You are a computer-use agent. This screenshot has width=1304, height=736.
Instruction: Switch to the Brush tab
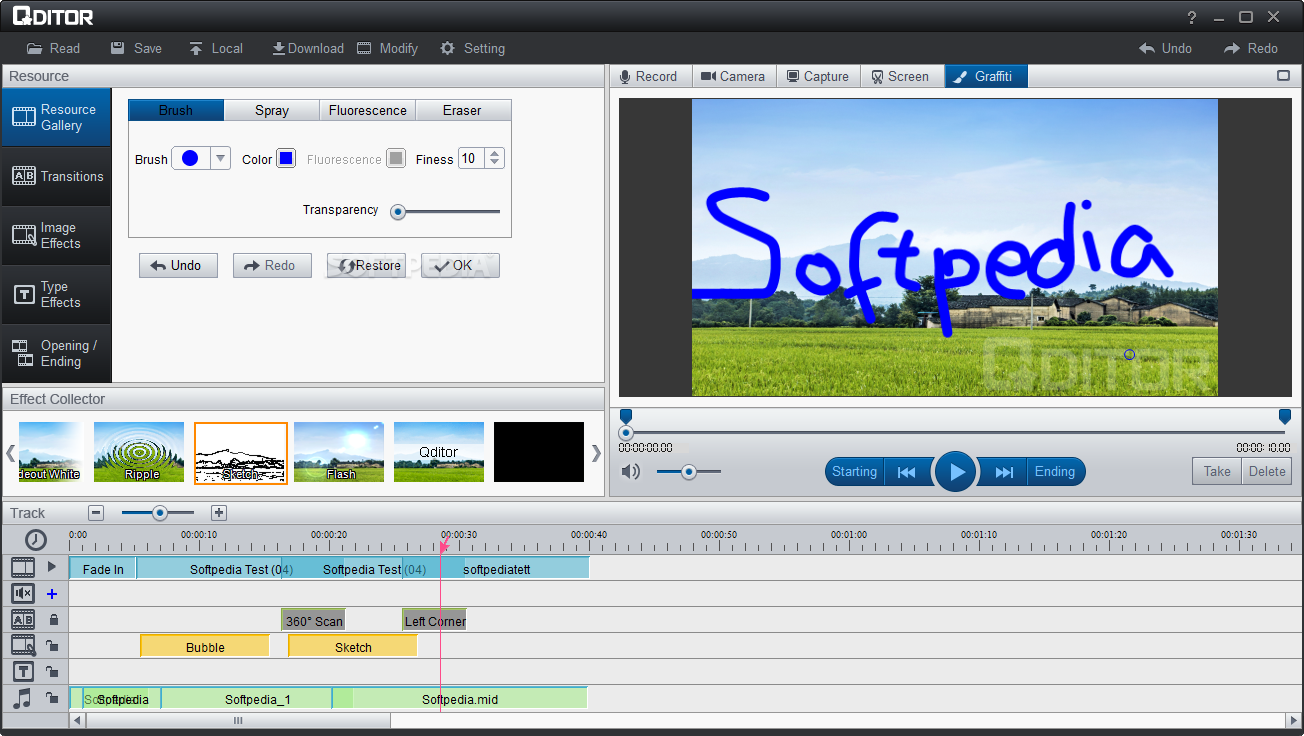coord(176,110)
